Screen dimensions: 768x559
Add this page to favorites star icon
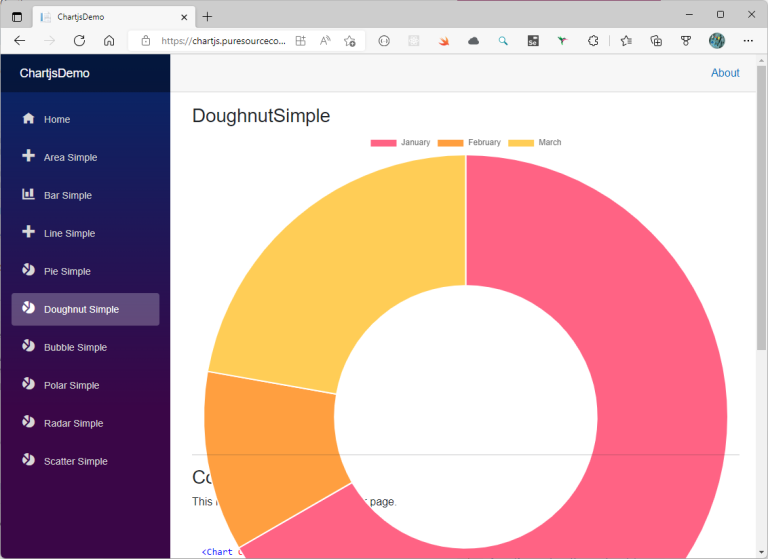(x=349, y=41)
